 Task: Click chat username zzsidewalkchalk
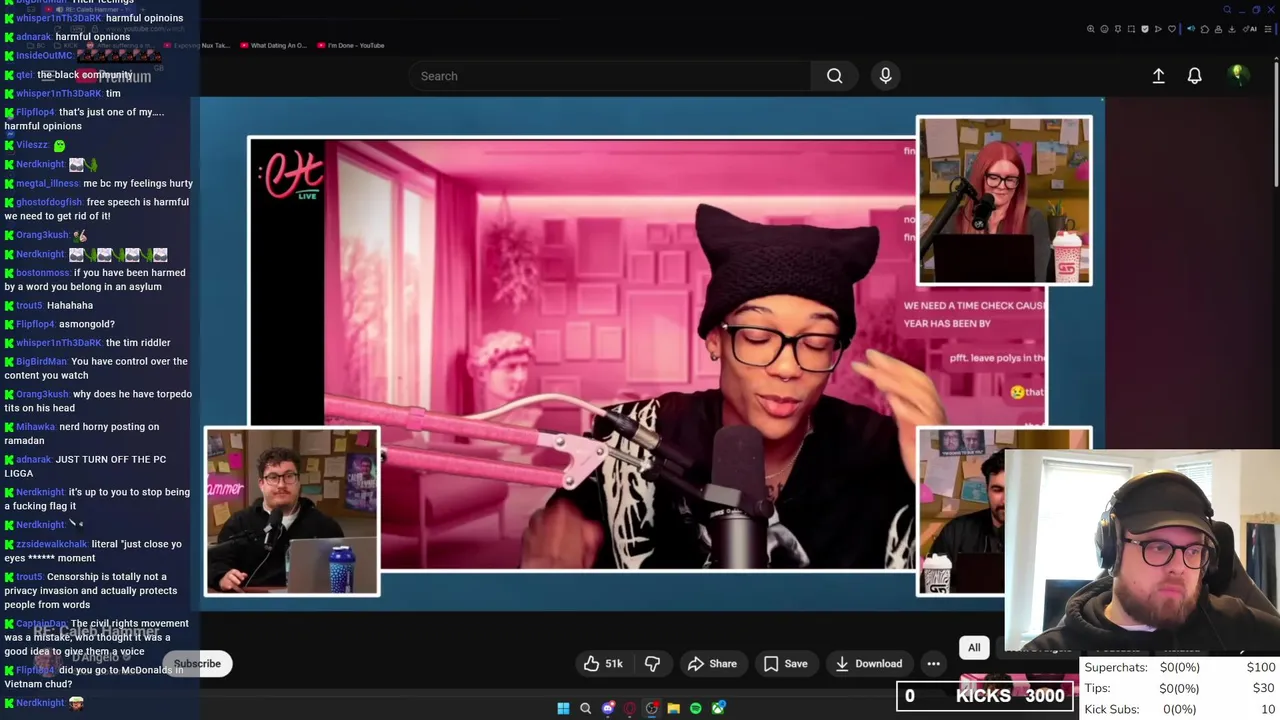tap(52, 544)
